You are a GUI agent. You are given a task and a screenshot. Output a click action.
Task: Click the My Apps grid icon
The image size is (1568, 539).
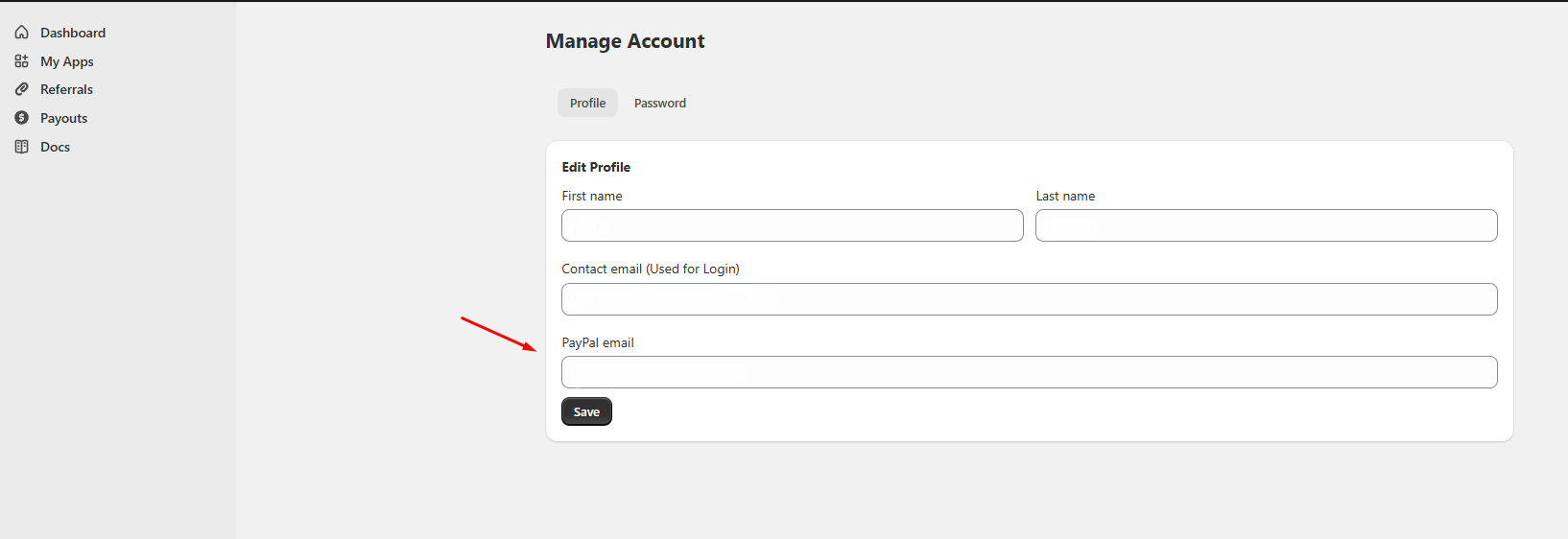(21, 61)
